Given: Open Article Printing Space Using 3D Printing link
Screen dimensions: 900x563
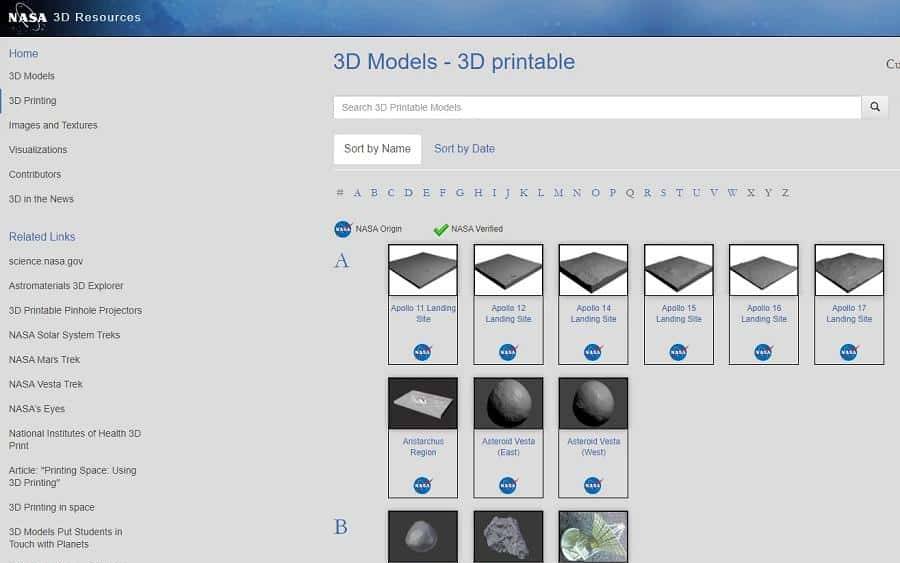Looking at the screenshot, I should (72, 476).
